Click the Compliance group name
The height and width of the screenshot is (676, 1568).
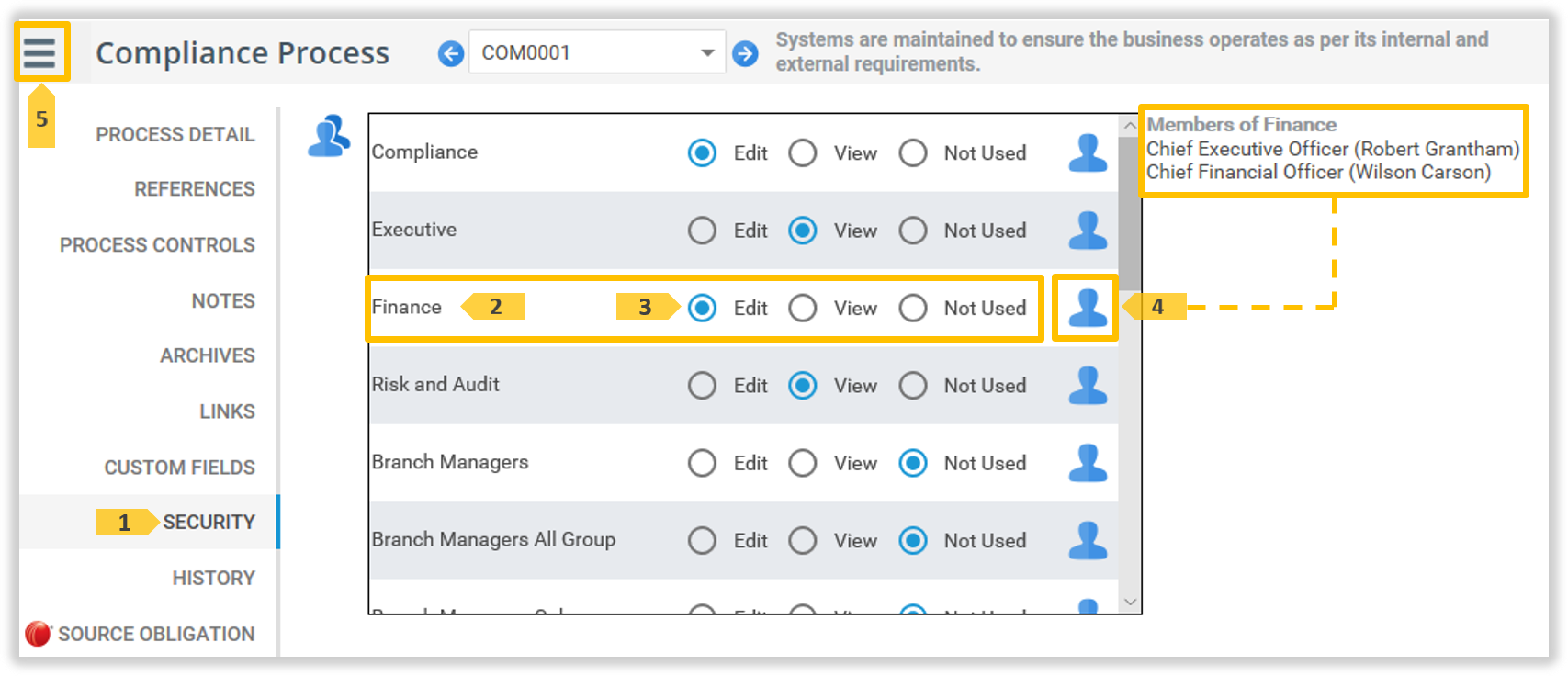click(424, 152)
